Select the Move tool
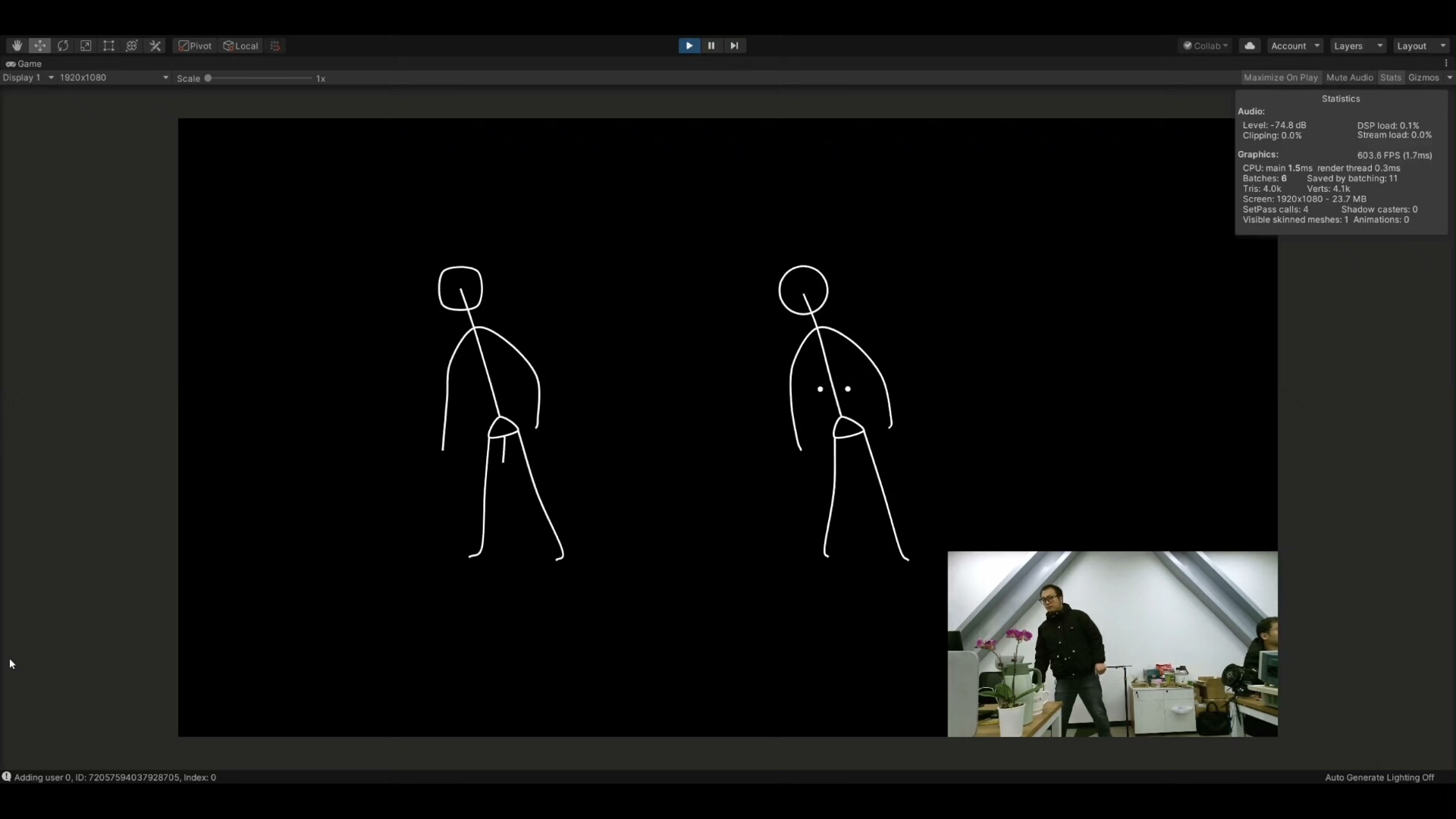The image size is (1456, 819). (40, 45)
